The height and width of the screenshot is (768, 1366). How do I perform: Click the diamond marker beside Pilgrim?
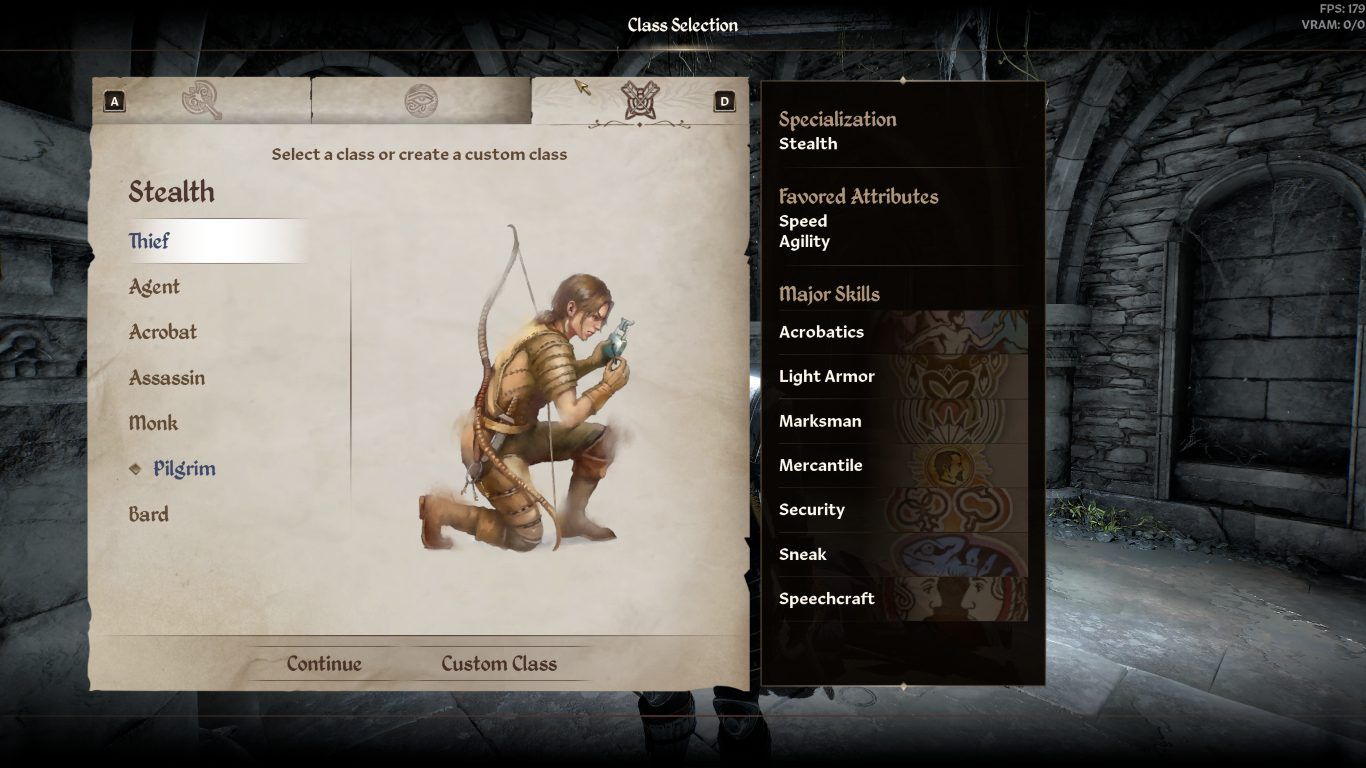tap(135, 468)
